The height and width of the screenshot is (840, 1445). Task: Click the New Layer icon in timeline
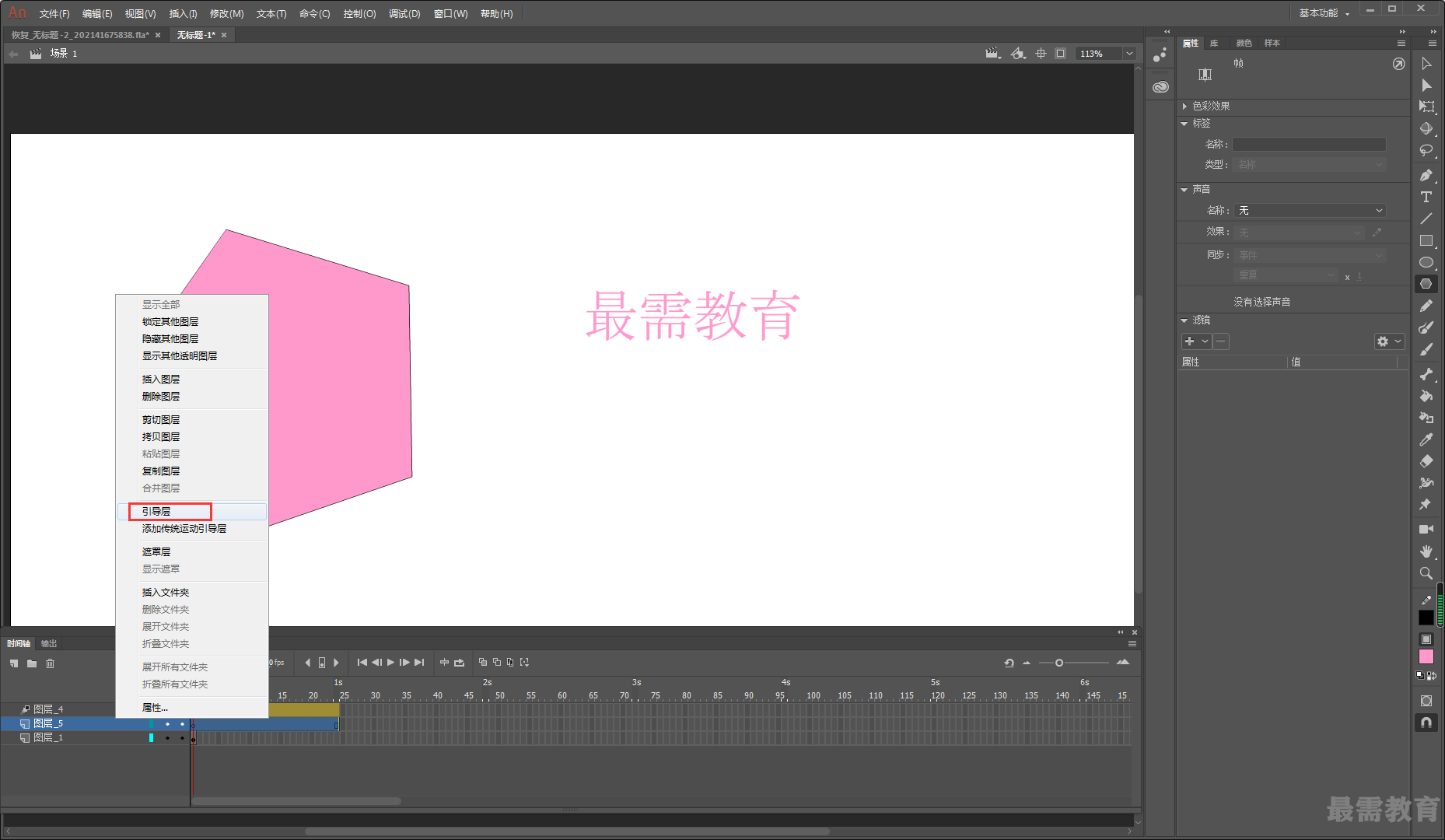click(x=14, y=663)
